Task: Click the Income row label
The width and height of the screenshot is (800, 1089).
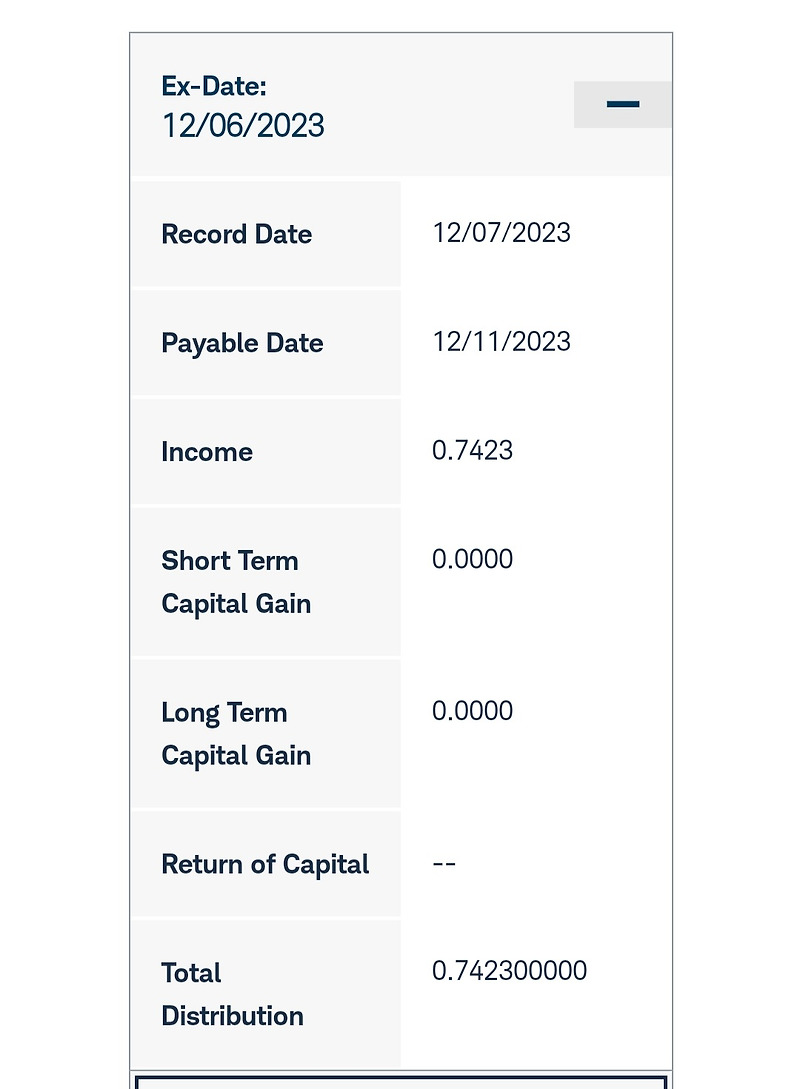Action: [207, 452]
